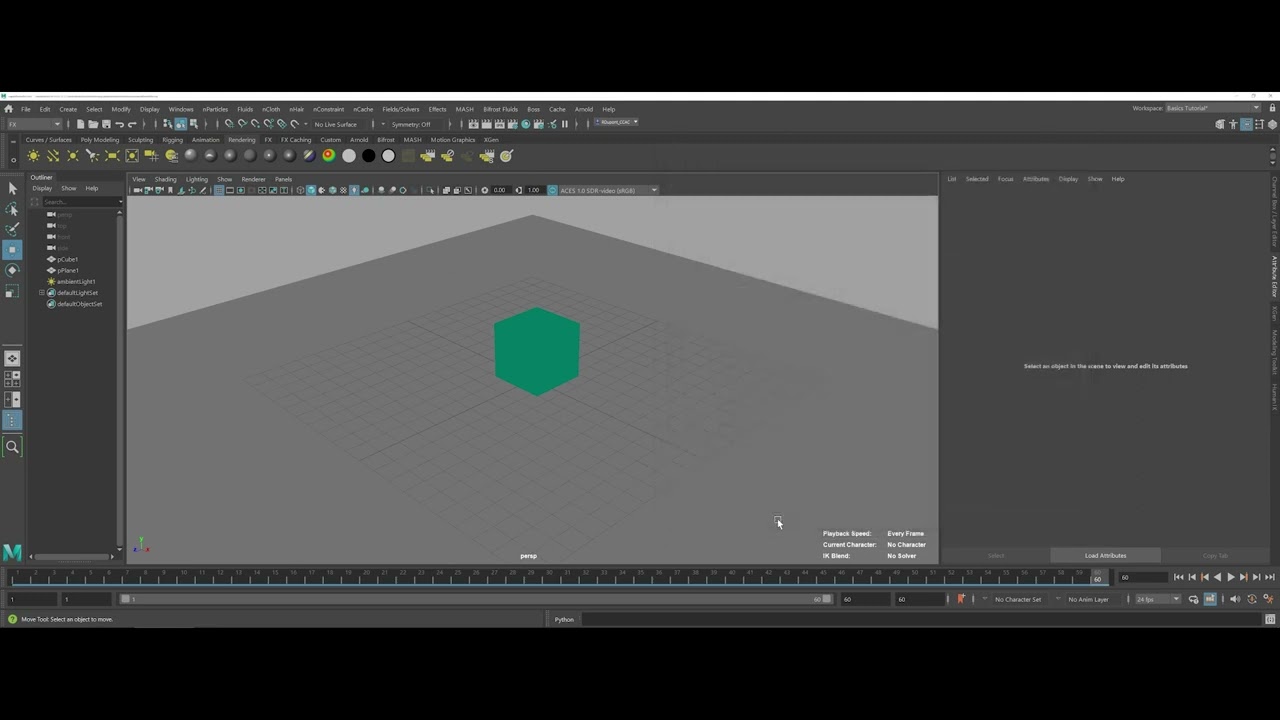Activate the Move tool in toolbox
Image resolution: width=1280 pixels, height=720 pixels.
click(12, 250)
